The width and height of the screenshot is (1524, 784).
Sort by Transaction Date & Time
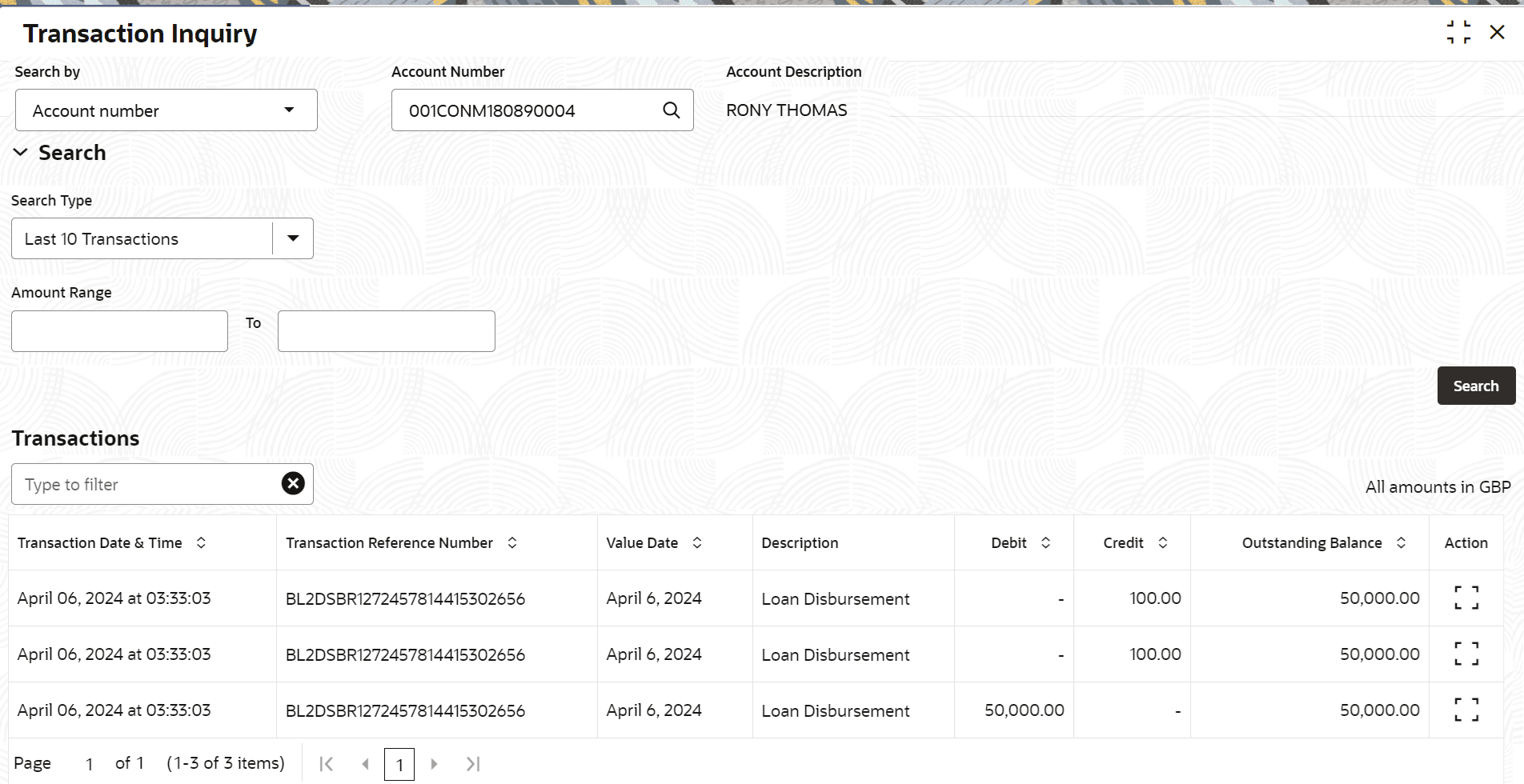(x=201, y=542)
